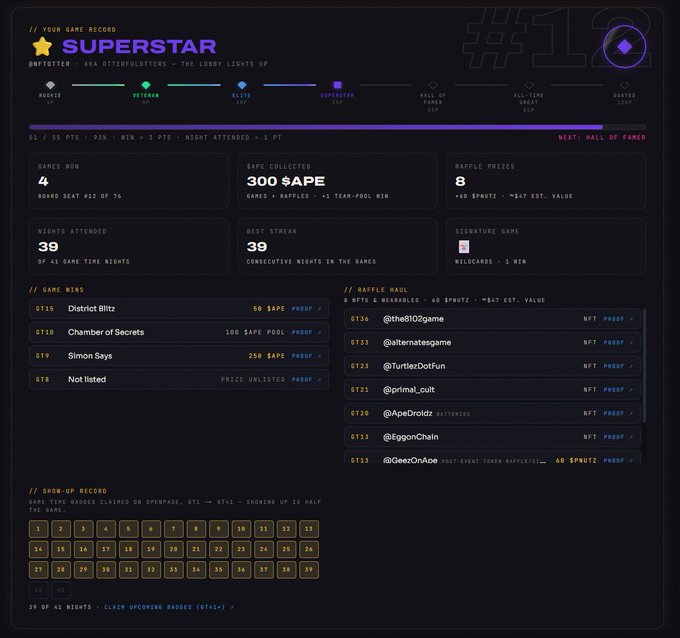The image size is (680, 638).
Task: Click the Raffle Haul list scrollbar
Action: click(644, 366)
